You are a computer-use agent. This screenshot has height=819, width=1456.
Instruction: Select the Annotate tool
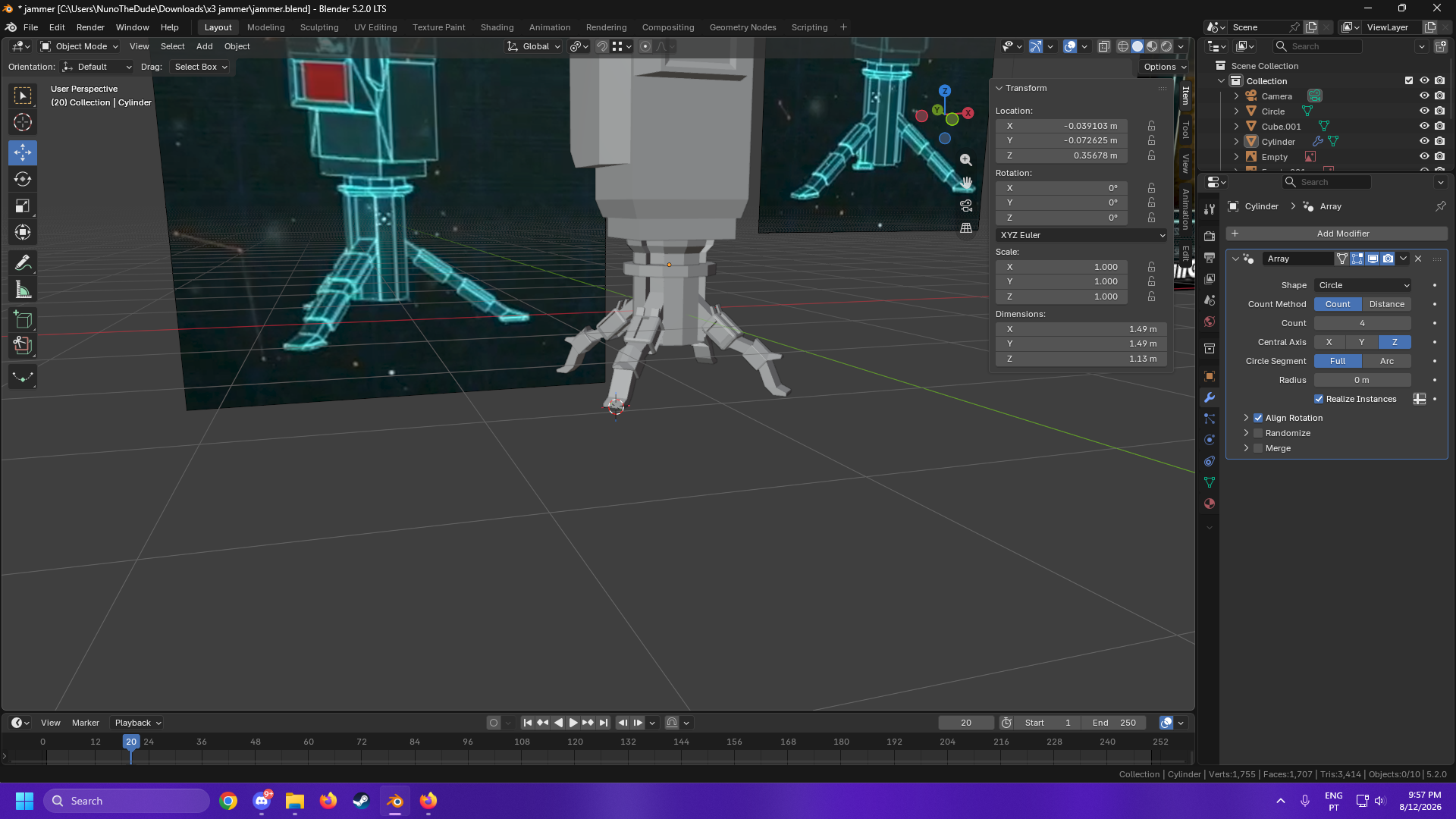click(x=23, y=262)
